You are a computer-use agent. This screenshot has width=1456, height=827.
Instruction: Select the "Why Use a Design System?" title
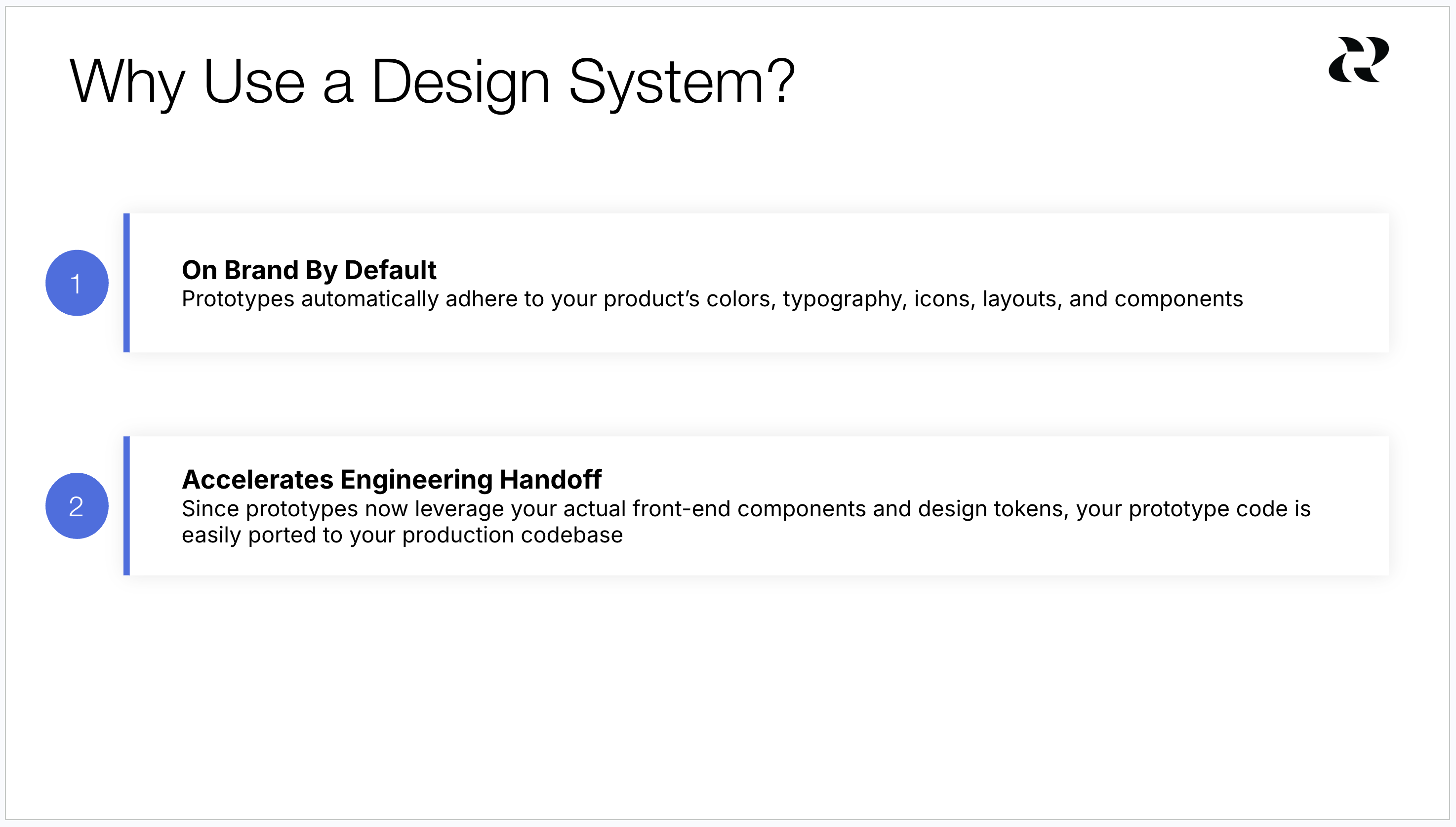pyautogui.click(x=432, y=83)
